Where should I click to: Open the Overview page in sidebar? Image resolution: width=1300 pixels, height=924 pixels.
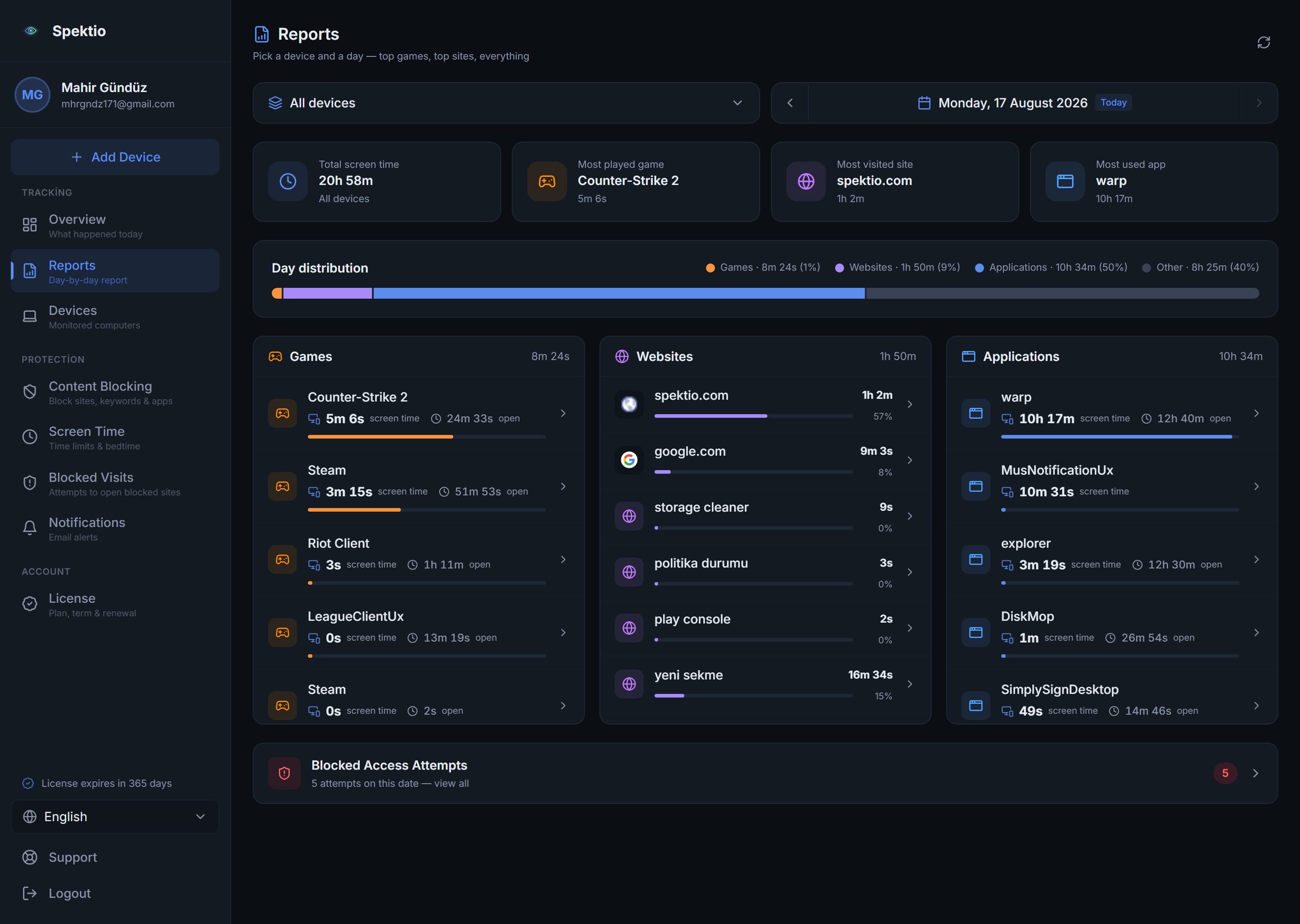tap(115, 225)
